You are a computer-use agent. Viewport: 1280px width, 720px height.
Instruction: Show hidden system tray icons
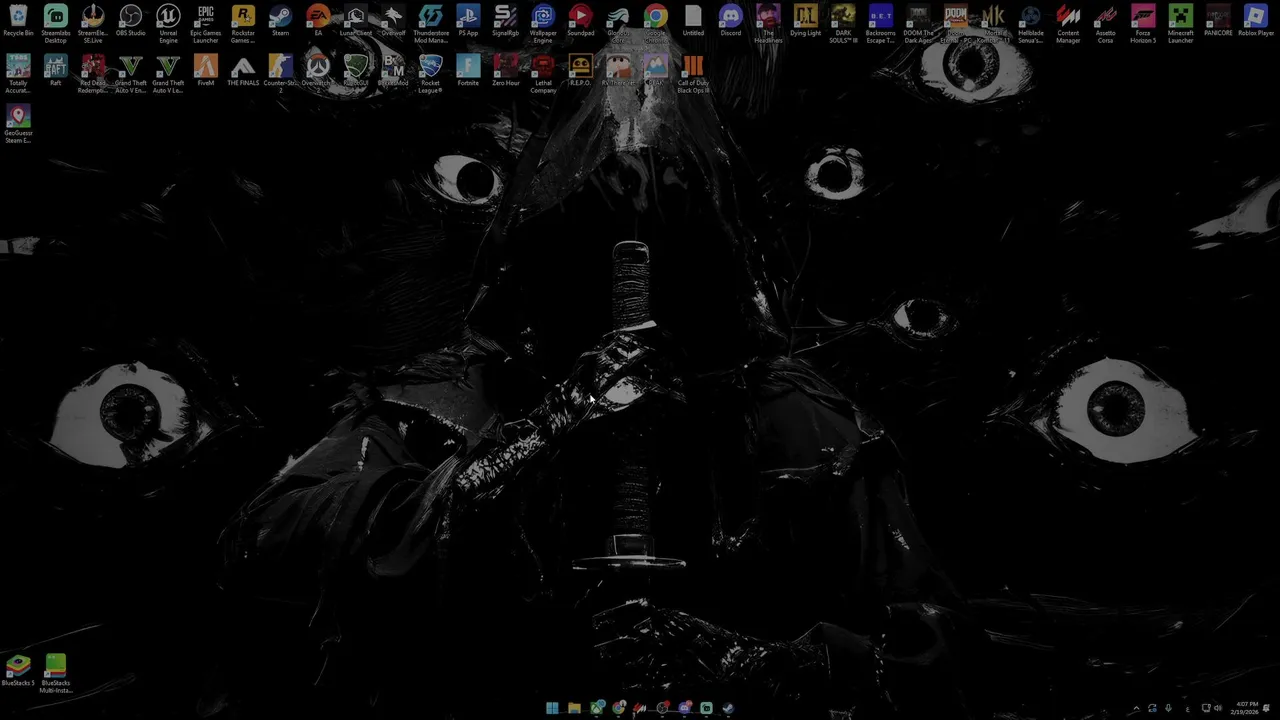click(x=1135, y=708)
